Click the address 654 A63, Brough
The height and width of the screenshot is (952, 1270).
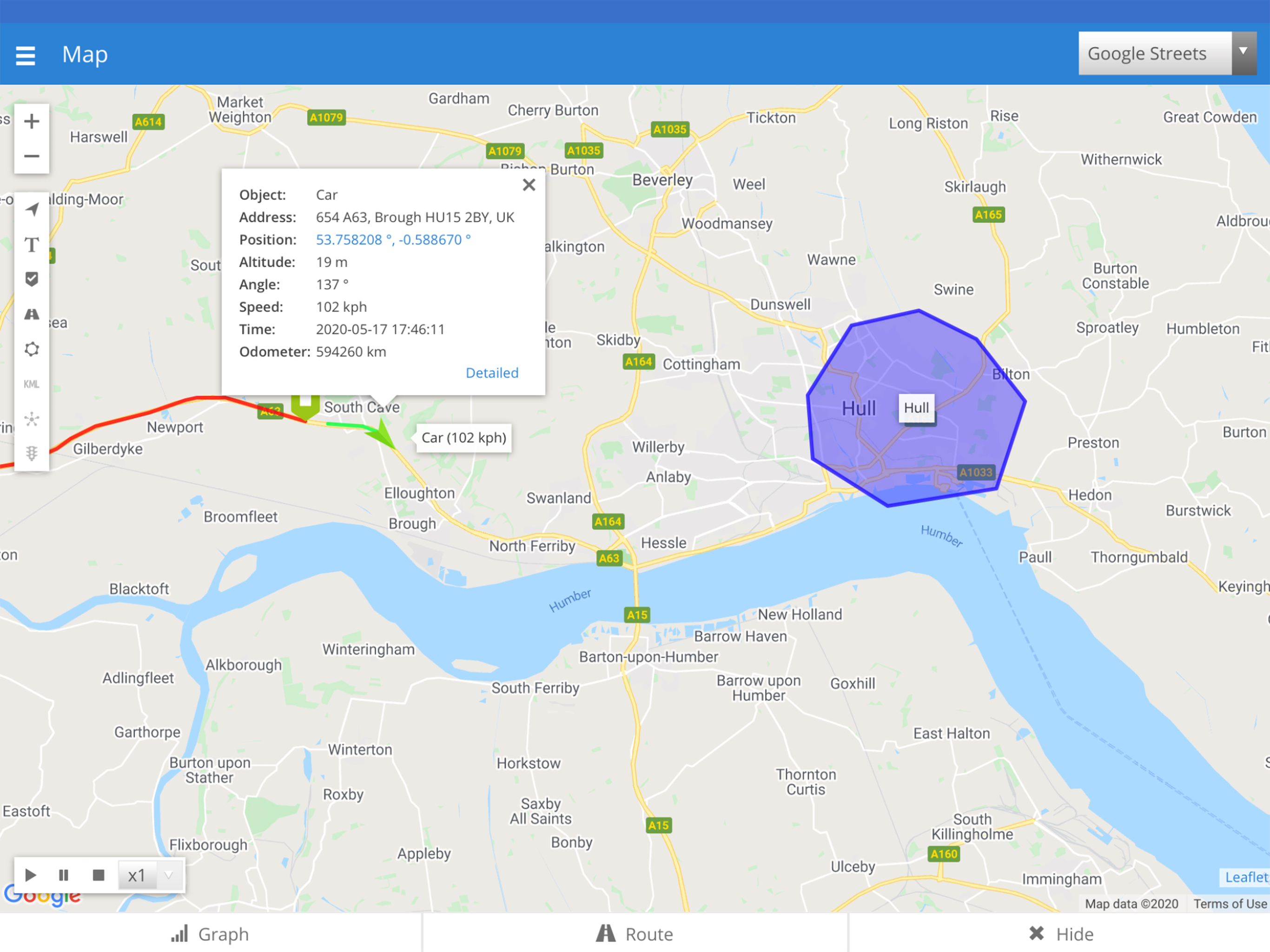(415, 217)
